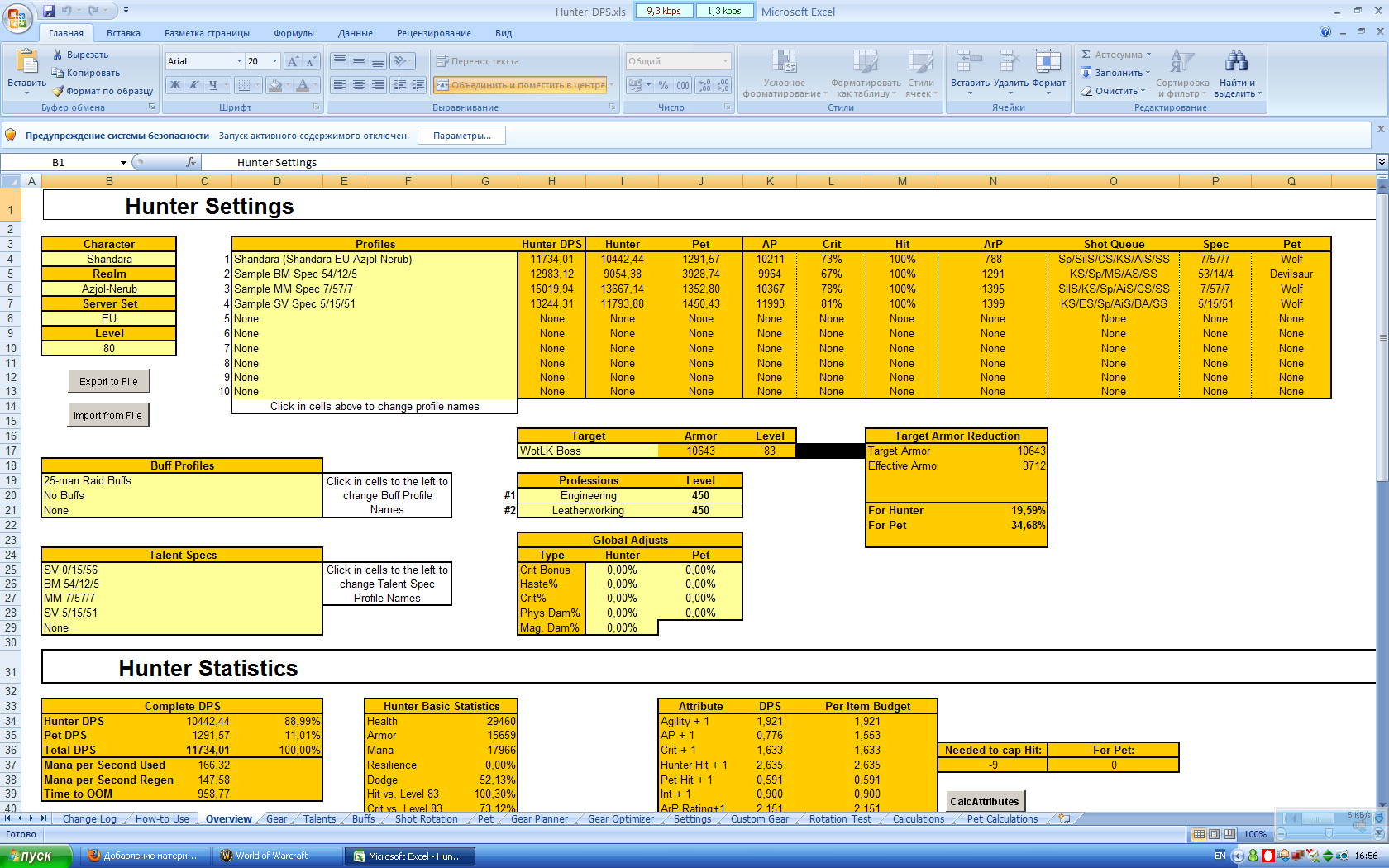Open the font size 20 dropdown

(274, 61)
